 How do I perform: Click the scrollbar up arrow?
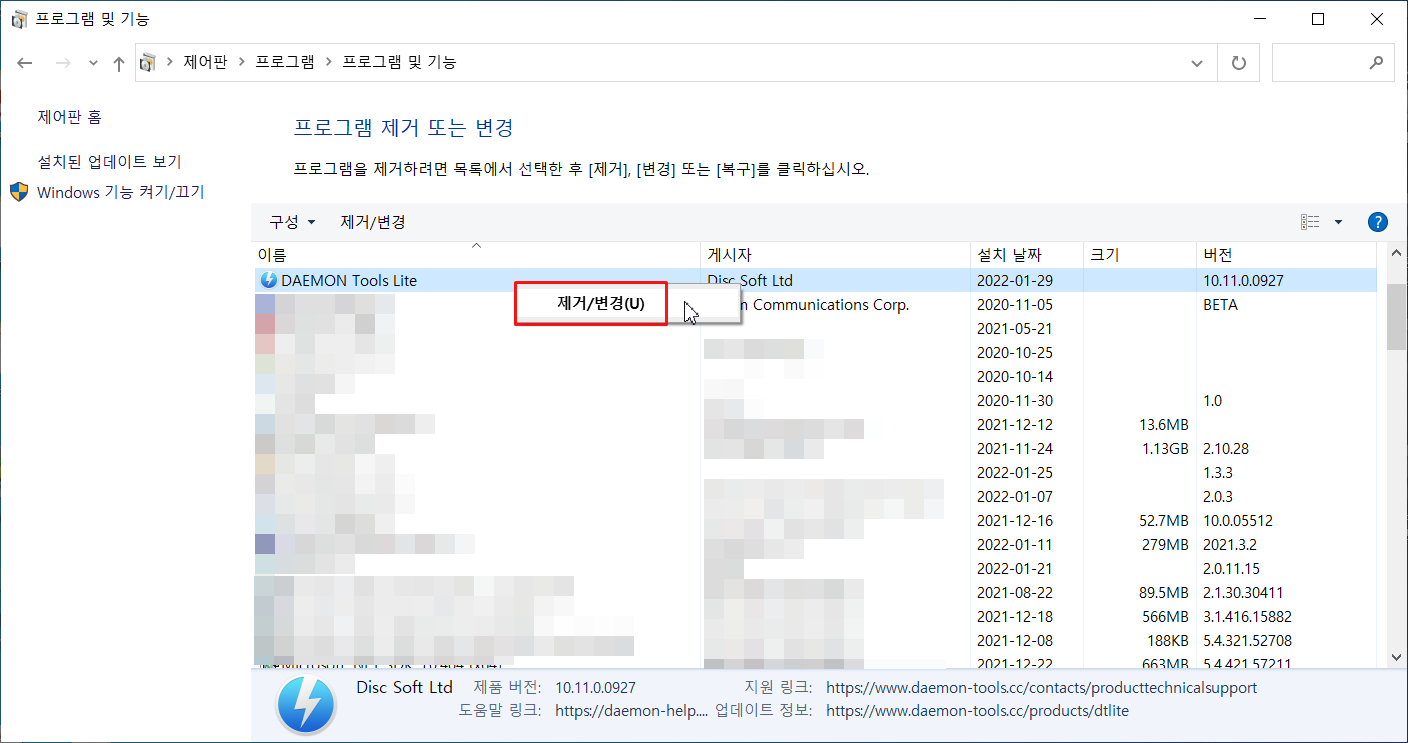click(x=1396, y=254)
